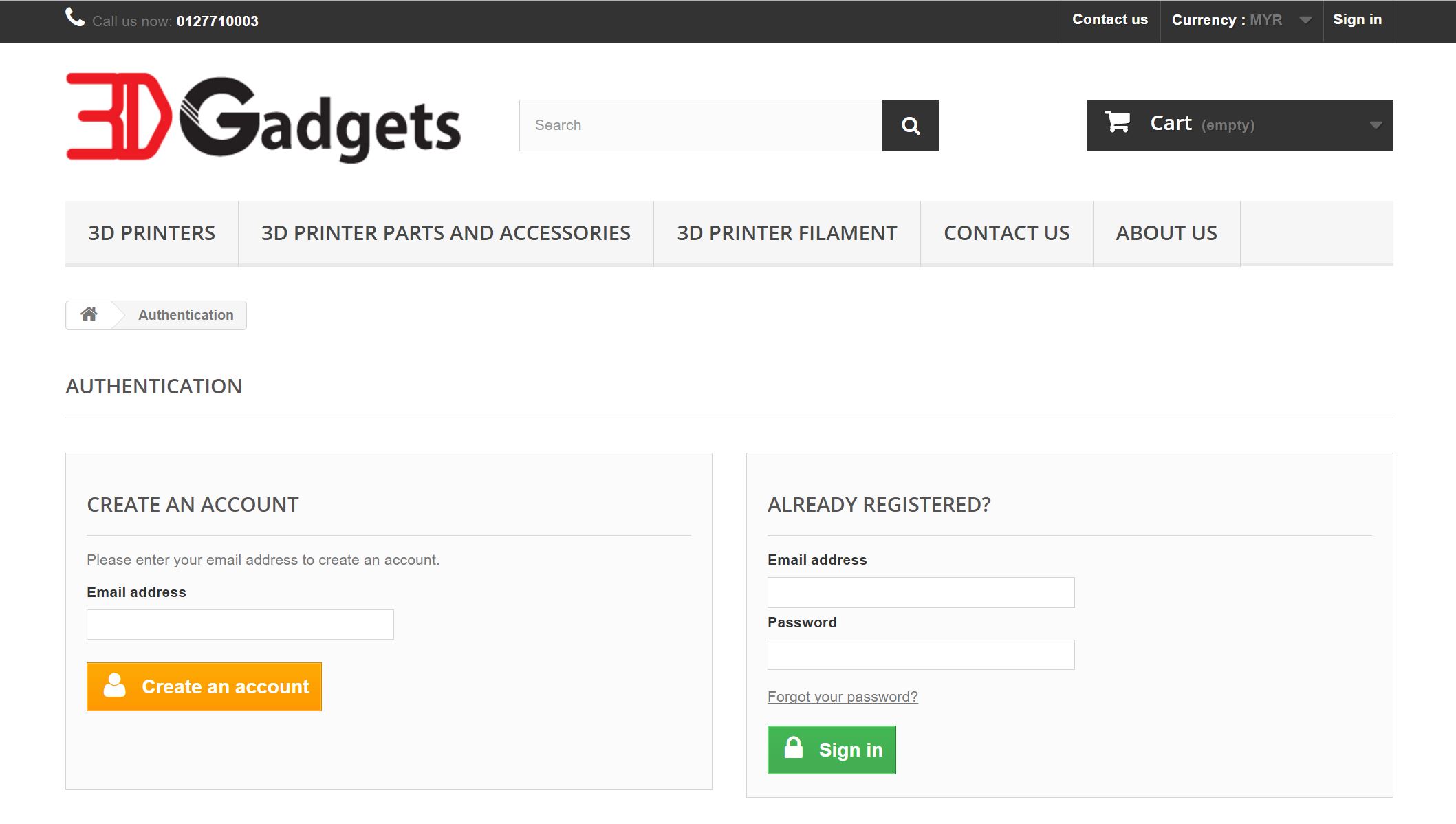Viewport: 1456px width, 824px height.
Task: Click Sign in link in top bar
Action: tap(1358, 20)
